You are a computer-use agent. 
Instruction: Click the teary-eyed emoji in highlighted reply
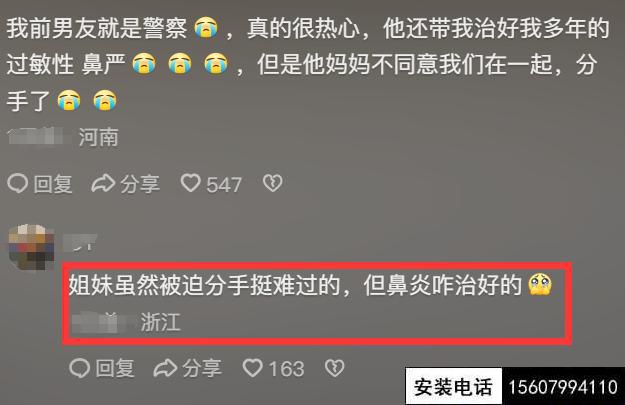[540, 284]
